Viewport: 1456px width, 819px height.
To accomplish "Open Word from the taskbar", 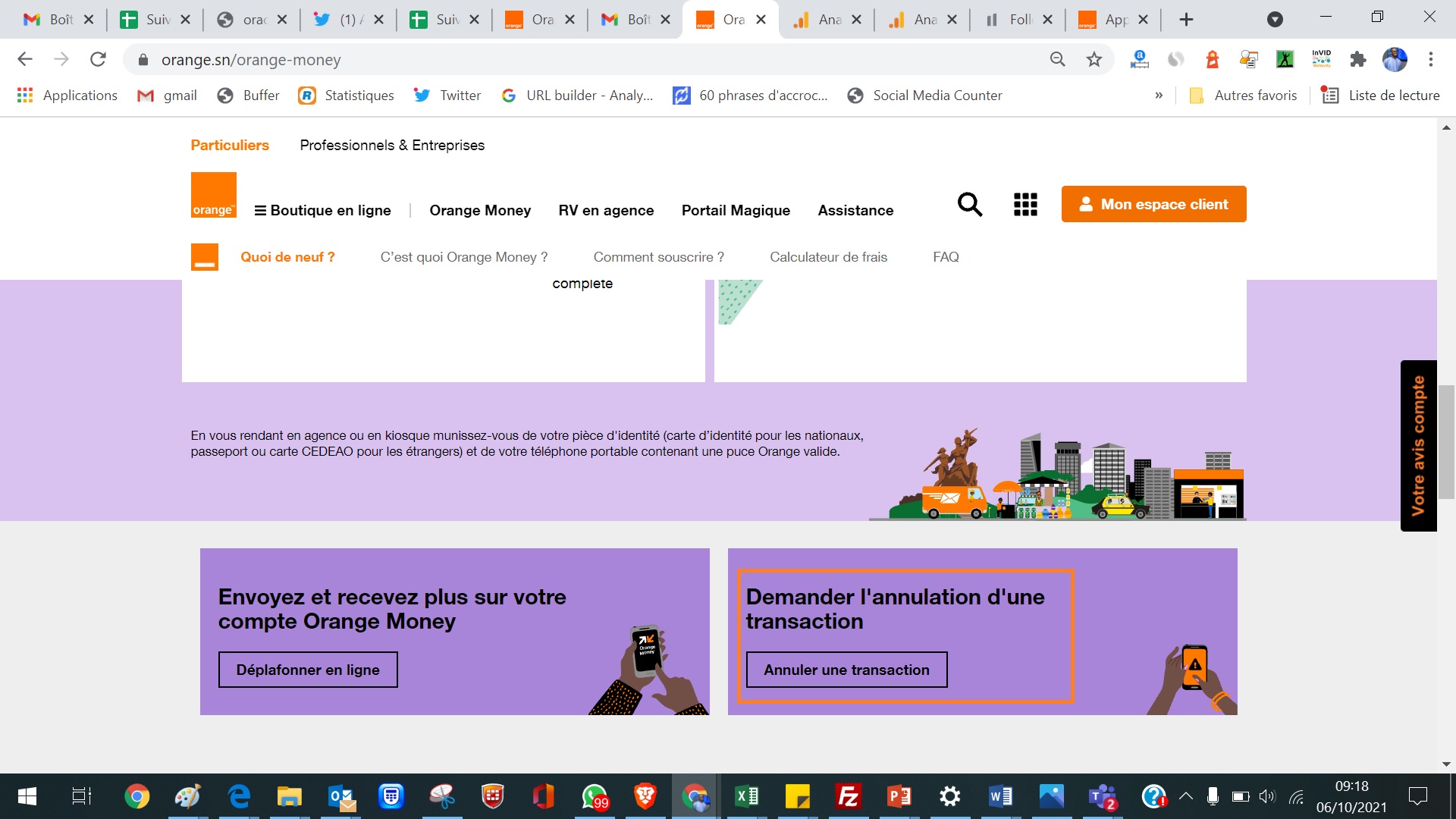I will click(x=1000, y=796).
